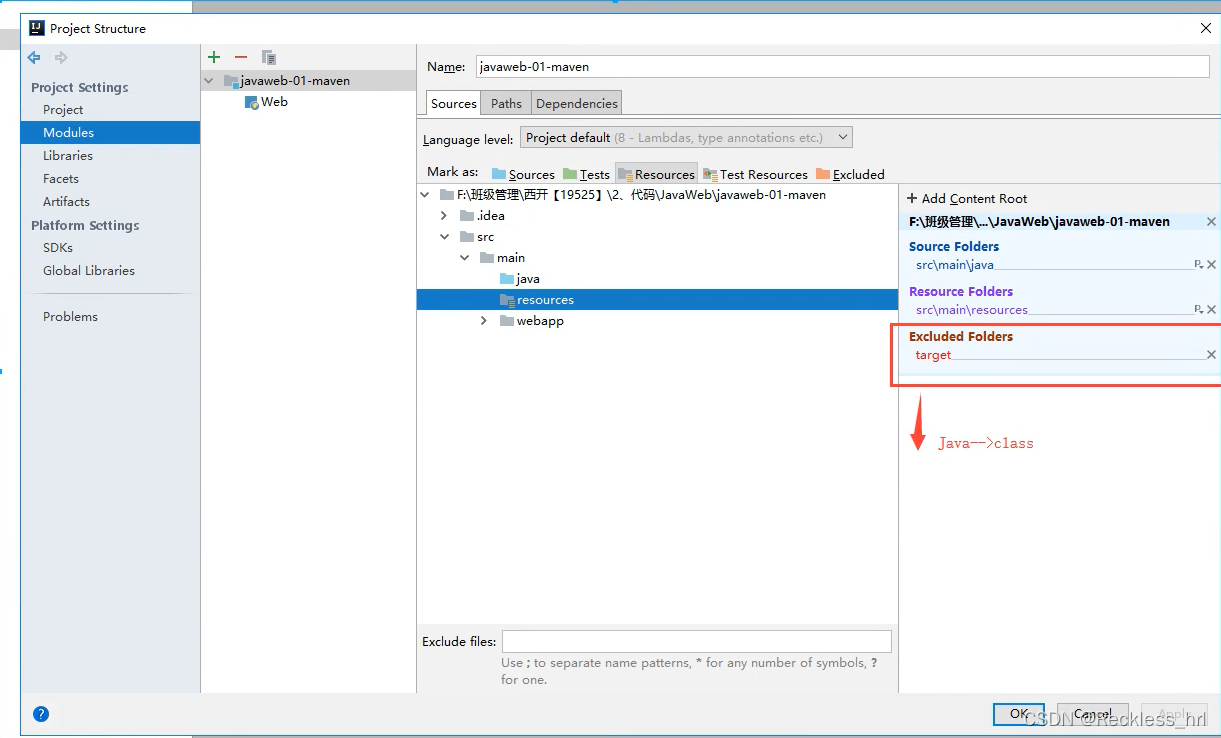Image resolution: width=1221 pixels, height=738 pixels.
Task: Expand the webapp folder node
Action: [x=484, y=321]
